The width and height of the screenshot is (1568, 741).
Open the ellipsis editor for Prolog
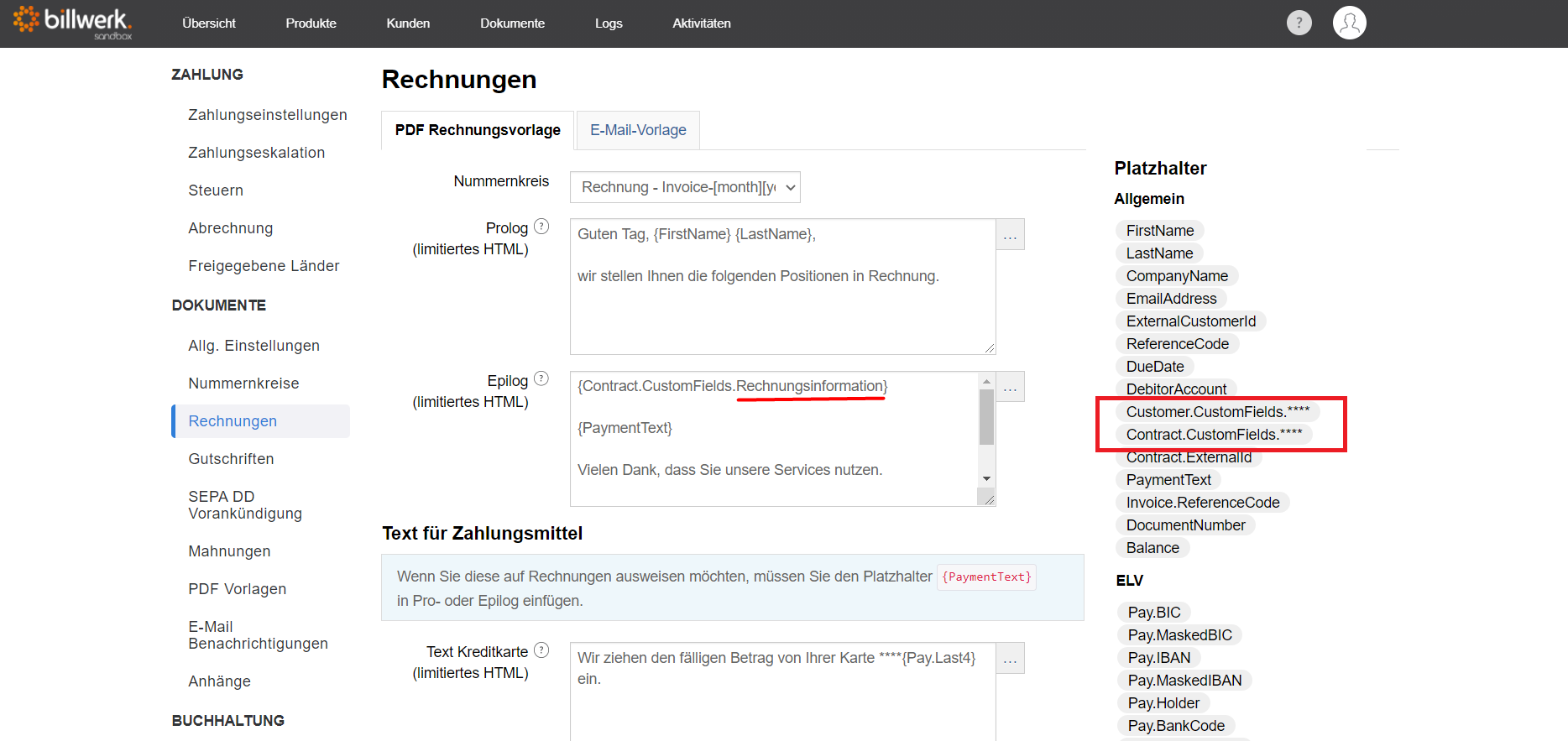pos(1010,235)
